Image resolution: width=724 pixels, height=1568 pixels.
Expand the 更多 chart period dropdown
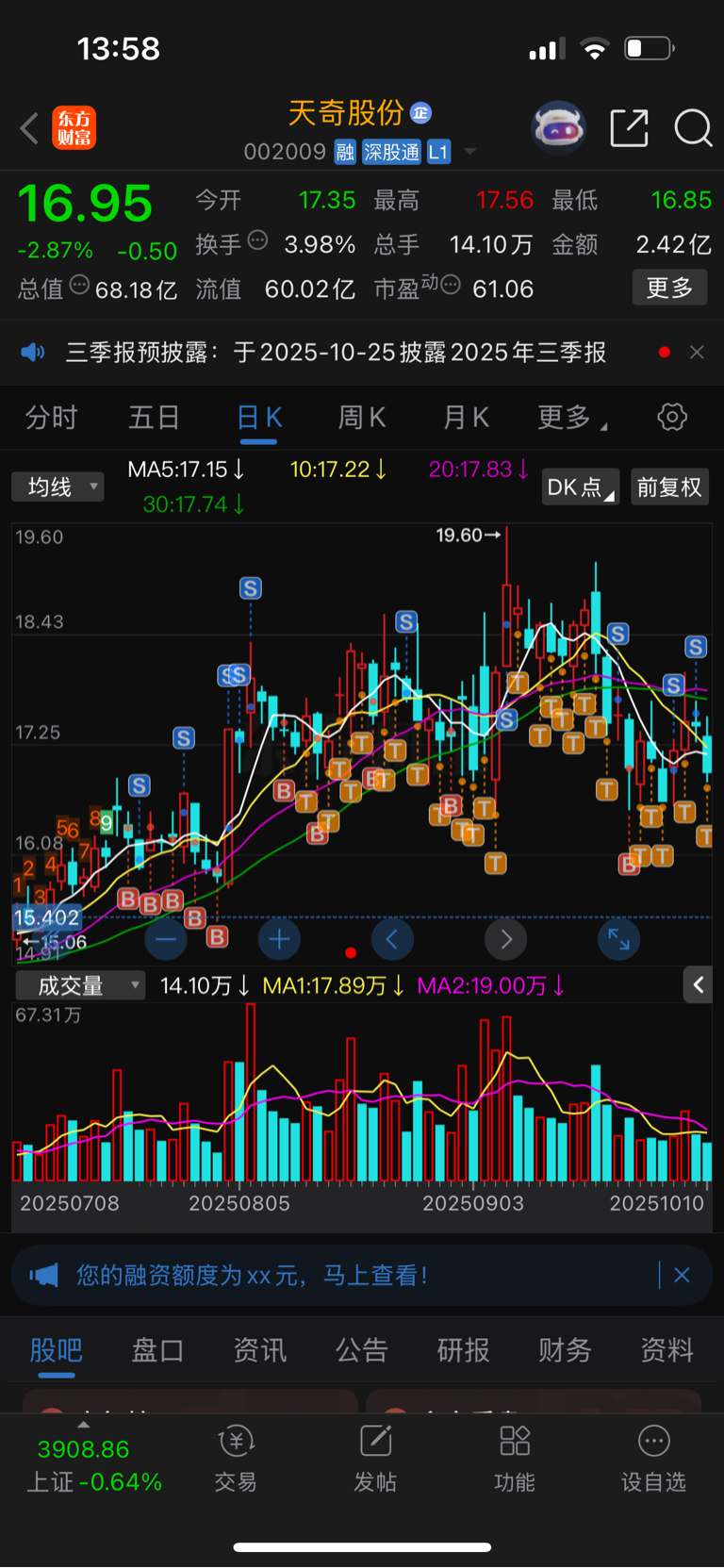coord(571,417)
